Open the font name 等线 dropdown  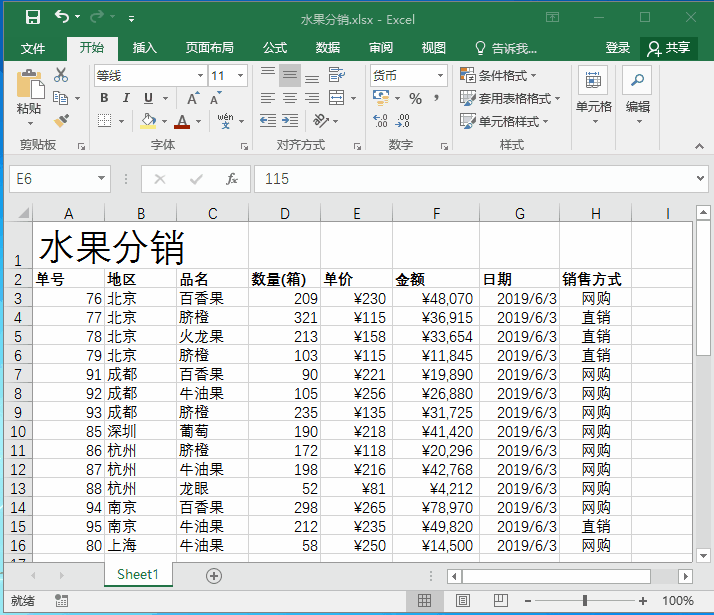(x=200, y=76)
